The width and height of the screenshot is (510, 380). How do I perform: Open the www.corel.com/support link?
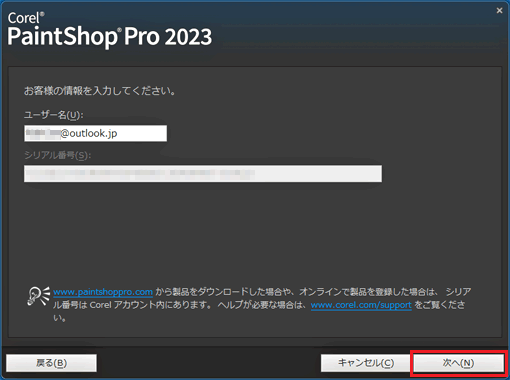(x=361, y=305)
